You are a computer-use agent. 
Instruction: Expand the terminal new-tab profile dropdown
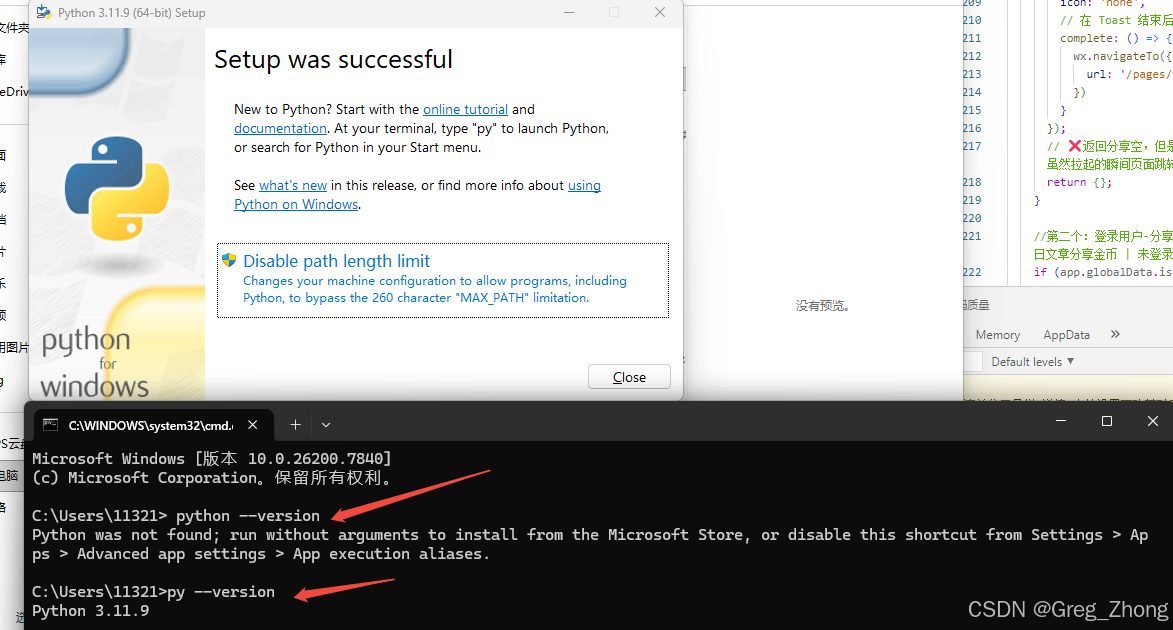[326, 425]
